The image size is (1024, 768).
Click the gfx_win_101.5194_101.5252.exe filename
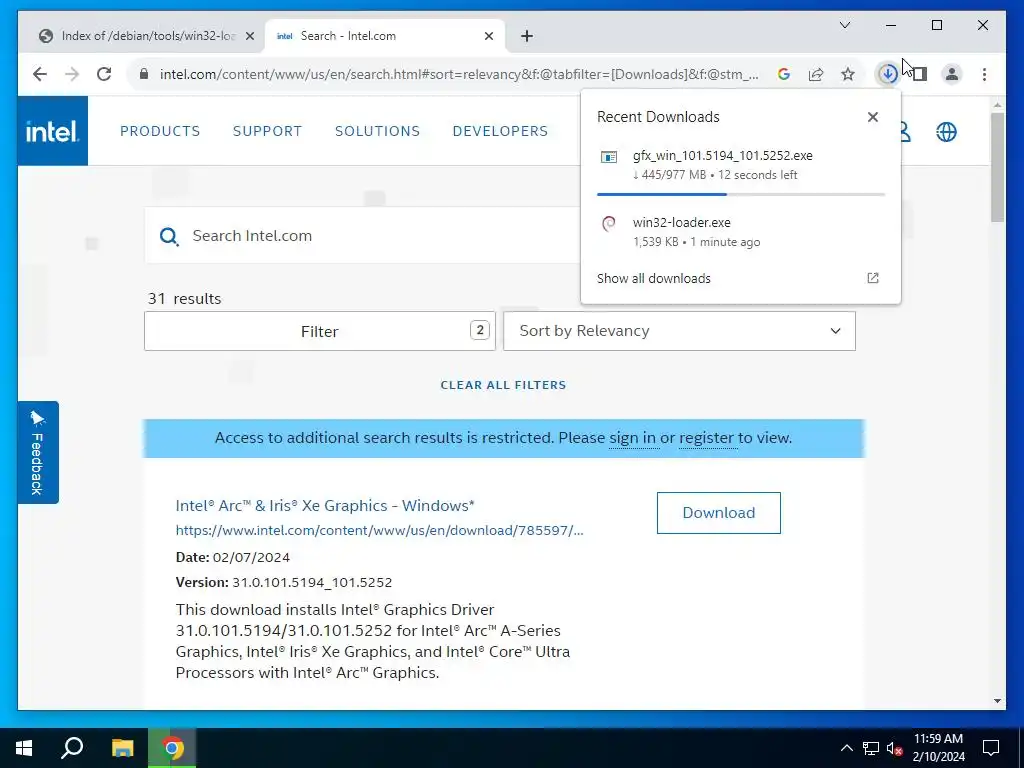pyautogui.click(x=722, y=155)
